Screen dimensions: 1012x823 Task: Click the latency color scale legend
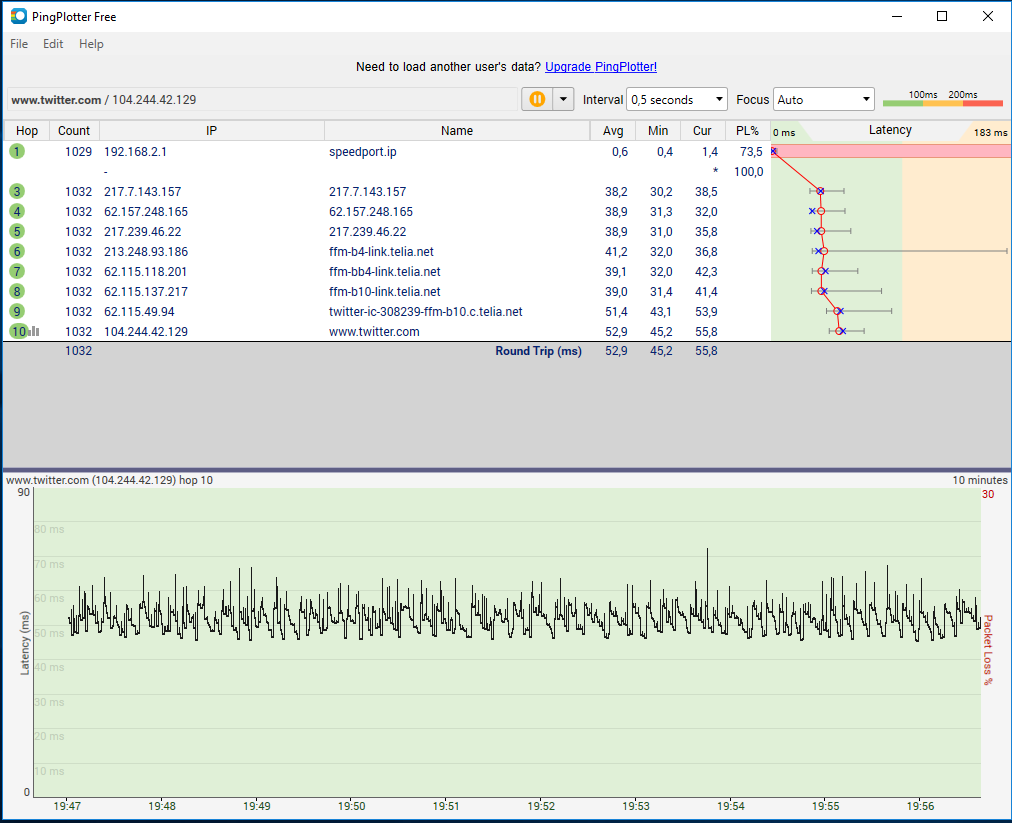tap(943, 98)
